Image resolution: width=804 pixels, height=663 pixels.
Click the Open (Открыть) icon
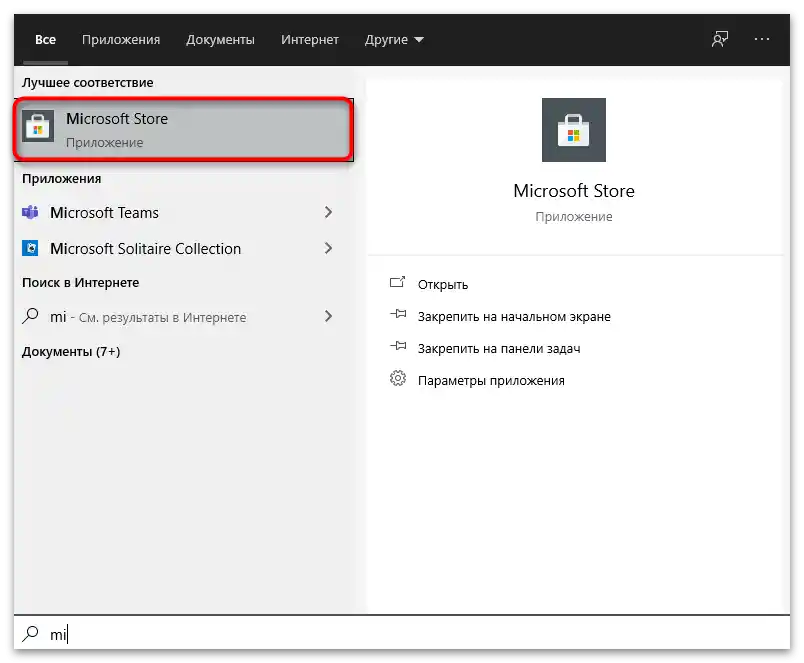pyautogui.click(x=397, y=282)
